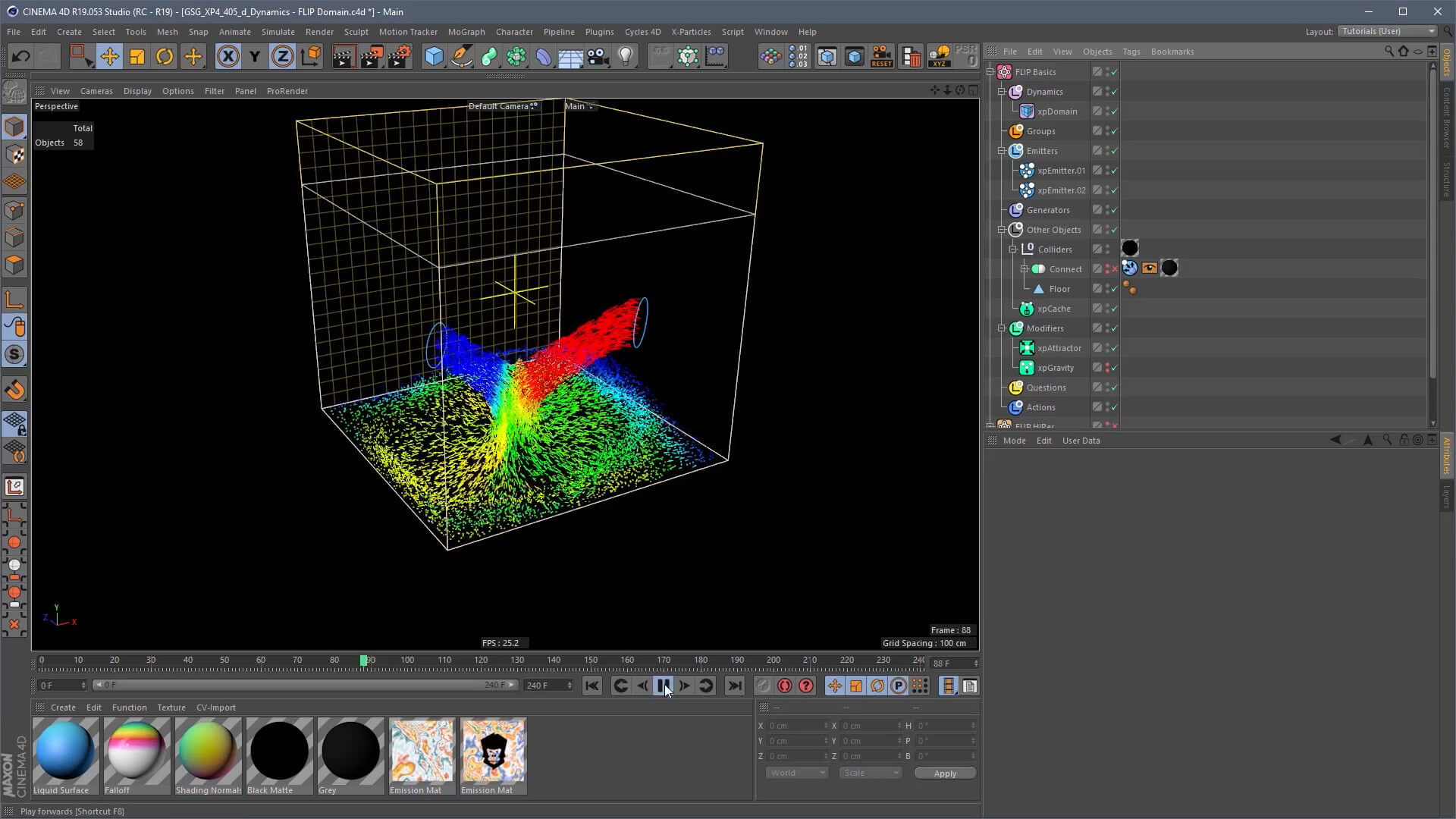The height and width of the screenshot is (819, 1456).
Task: Open the X-Particles menu
Action: [690, 32]
